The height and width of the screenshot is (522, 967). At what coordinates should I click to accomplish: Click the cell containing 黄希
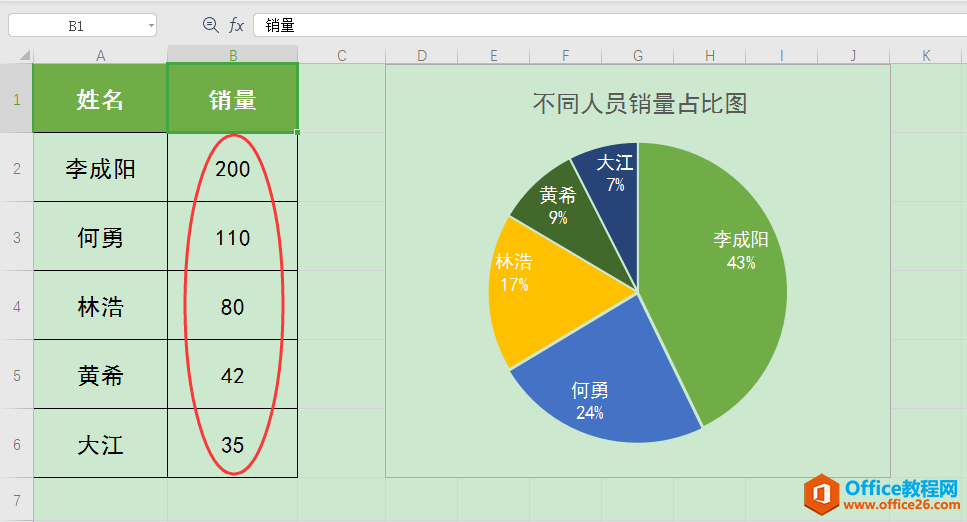click(100, 375)
